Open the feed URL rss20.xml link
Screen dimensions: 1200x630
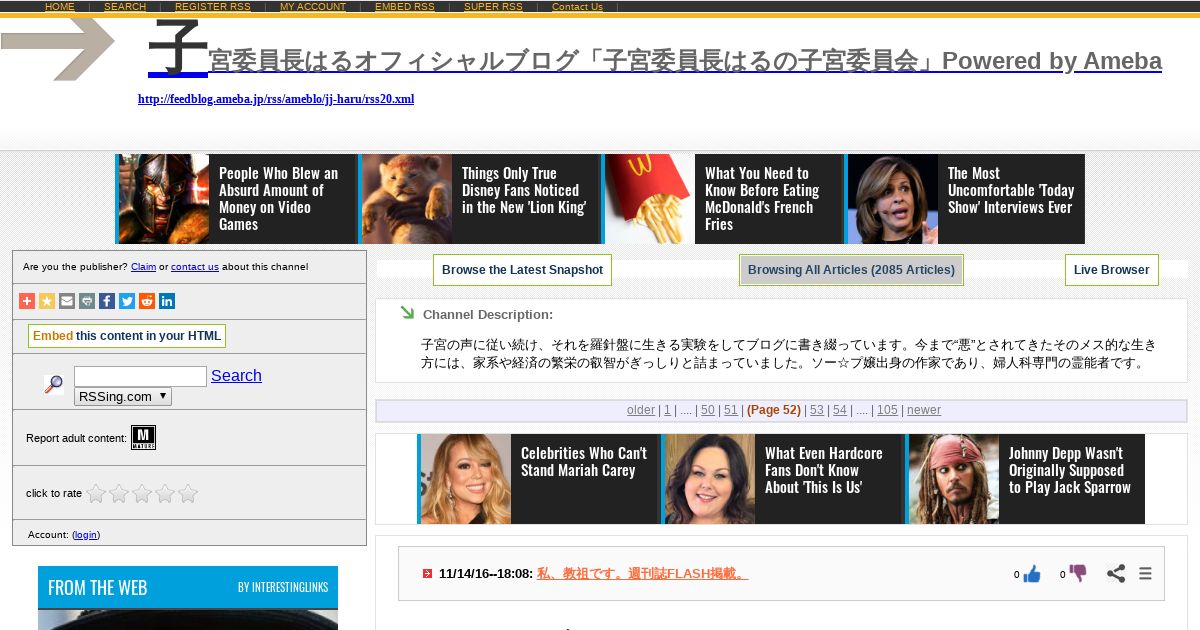coord(276,99)
